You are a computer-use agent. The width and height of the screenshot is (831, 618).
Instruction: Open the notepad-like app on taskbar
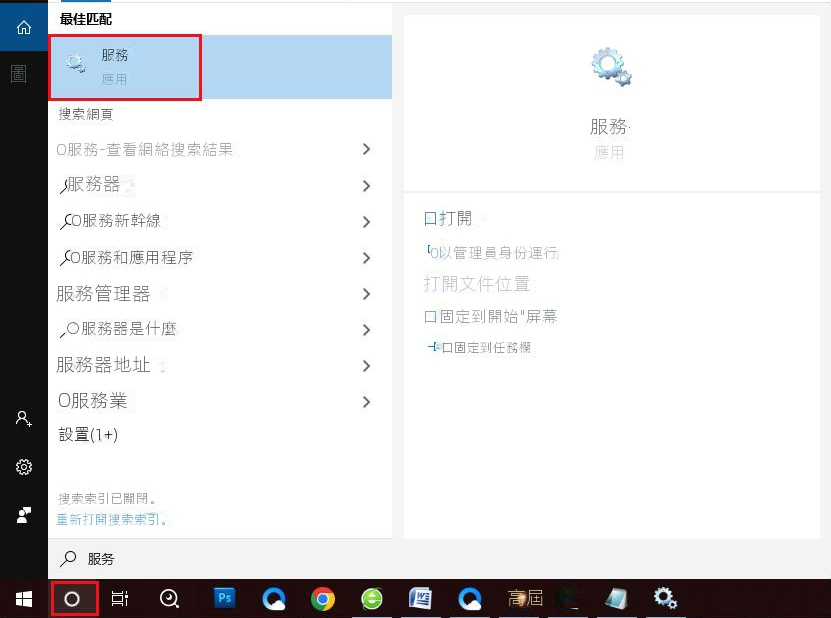617,599
